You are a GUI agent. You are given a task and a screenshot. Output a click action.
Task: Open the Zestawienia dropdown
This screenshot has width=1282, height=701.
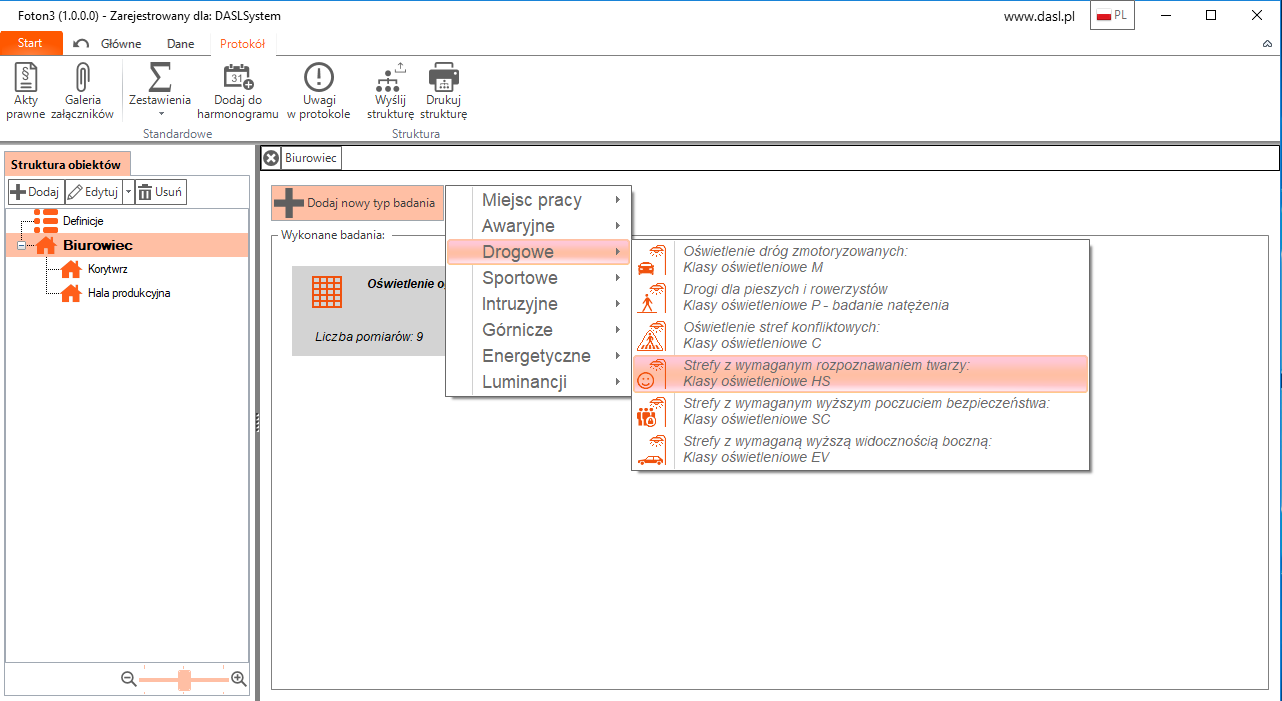pos(160,91)
